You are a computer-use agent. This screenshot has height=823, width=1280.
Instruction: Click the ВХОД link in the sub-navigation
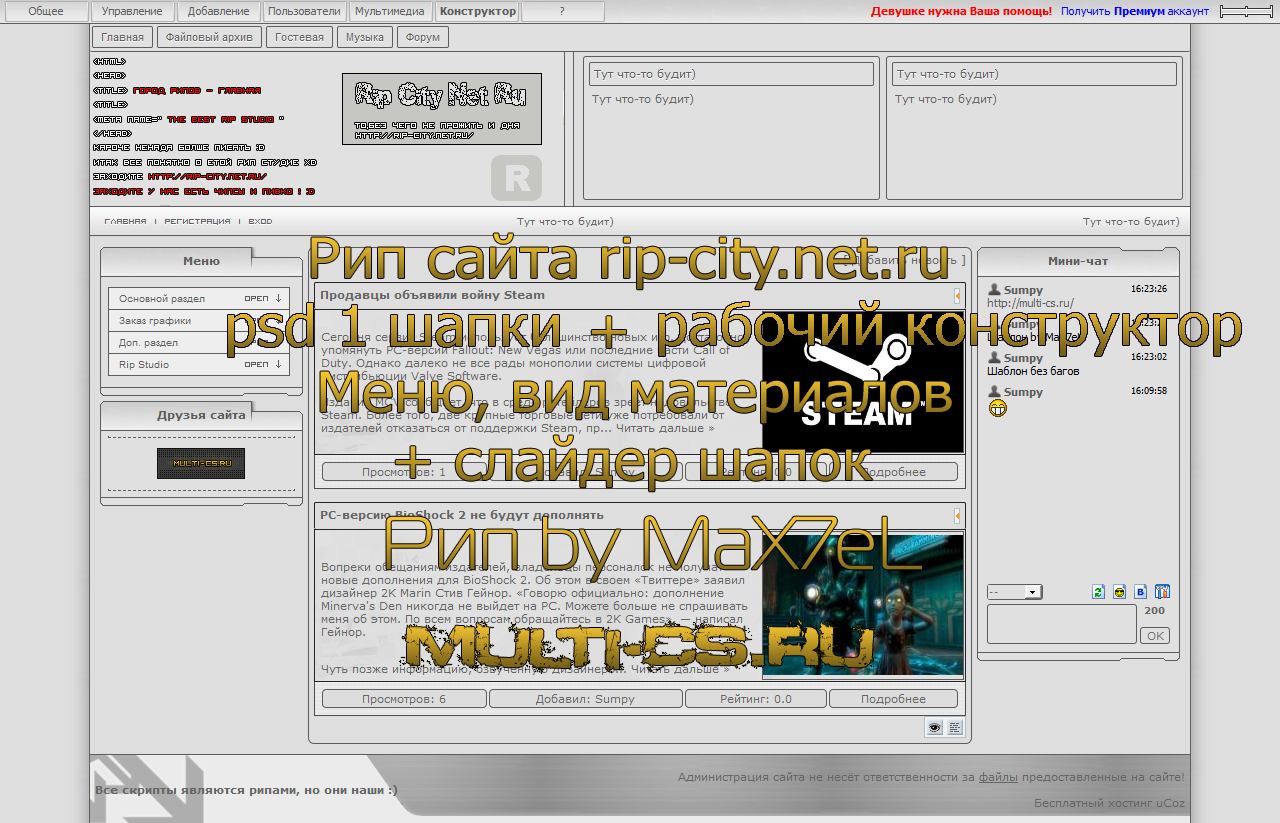[260, 221]
